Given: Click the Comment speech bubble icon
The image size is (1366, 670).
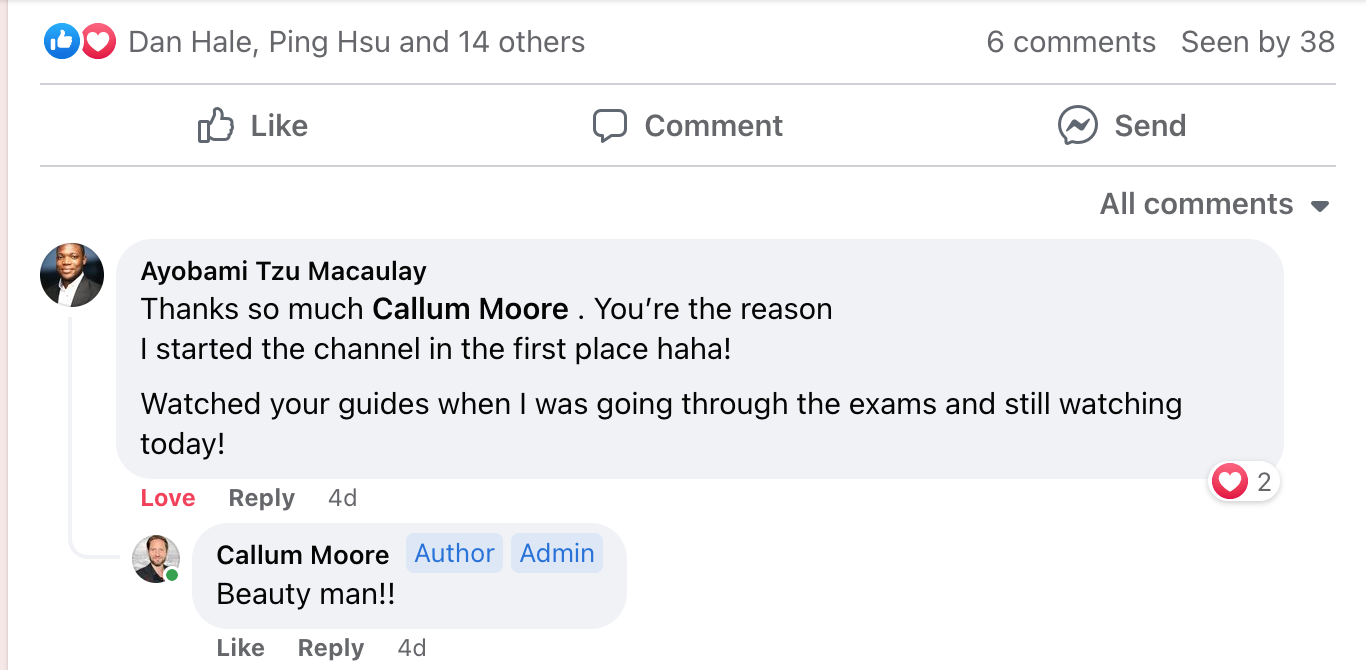Looking at the screenshot, I should pyautogui.click(x=609, y=126).
